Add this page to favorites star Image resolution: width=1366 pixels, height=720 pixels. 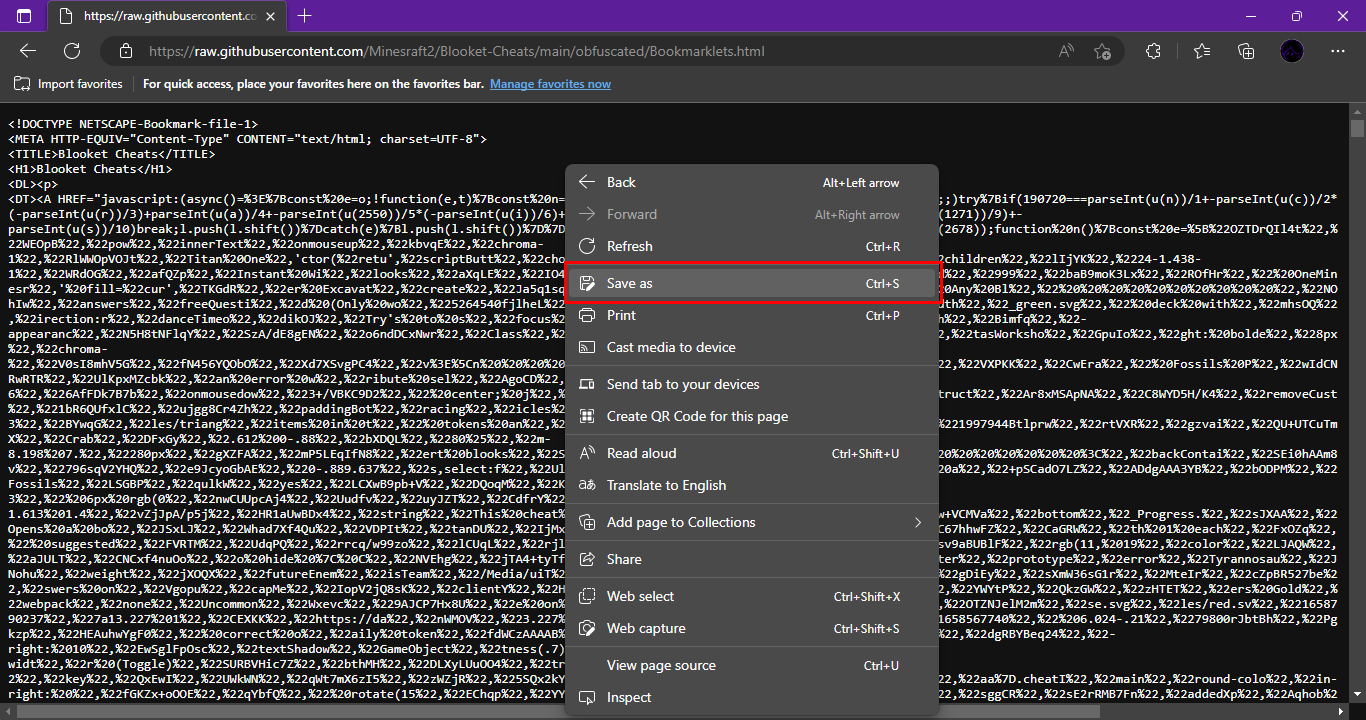click(1102, 51)
